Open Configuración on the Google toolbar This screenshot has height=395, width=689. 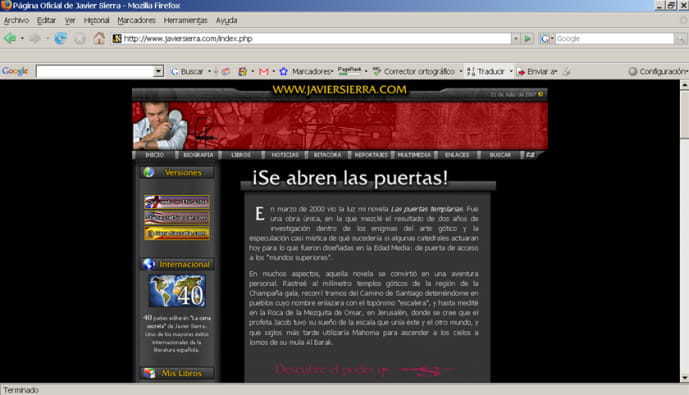658,71
